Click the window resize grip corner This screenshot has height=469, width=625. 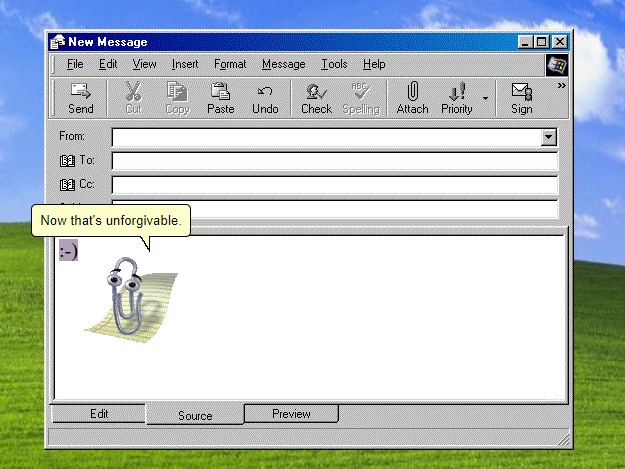(x=563, y=440)
